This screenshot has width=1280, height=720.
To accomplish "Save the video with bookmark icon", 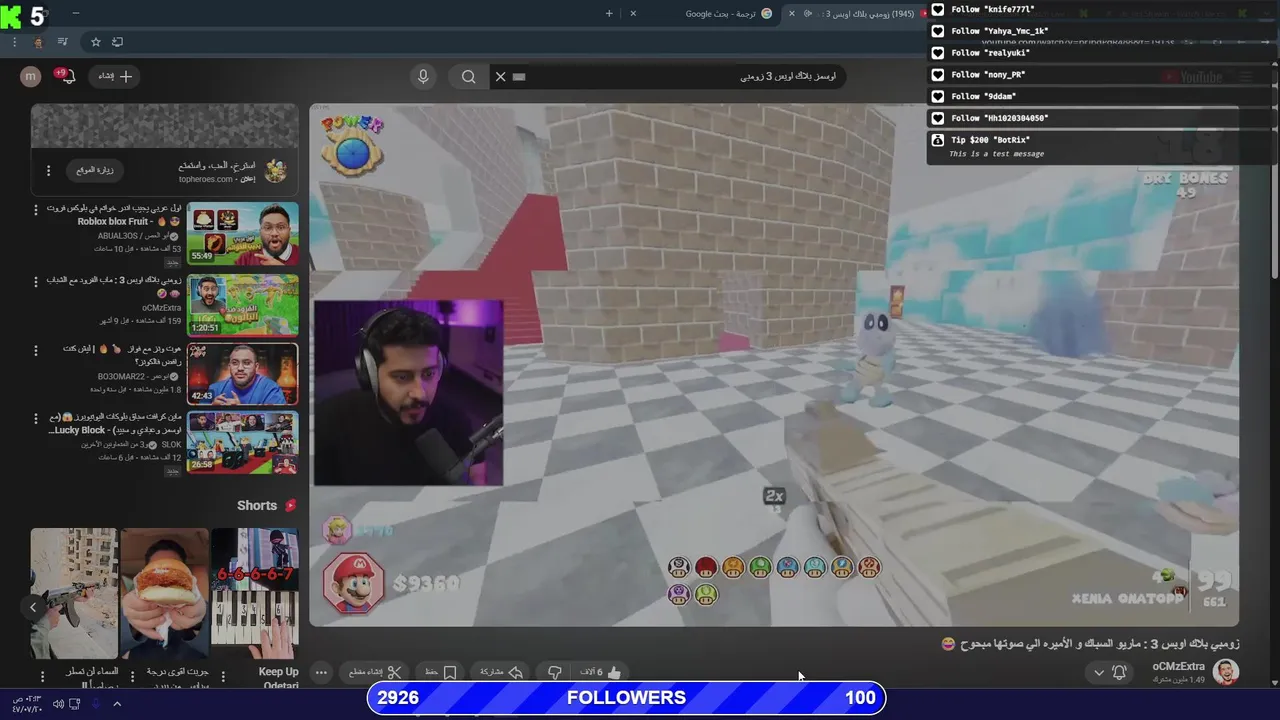I will pyautogui.click(x=440, y=672).
